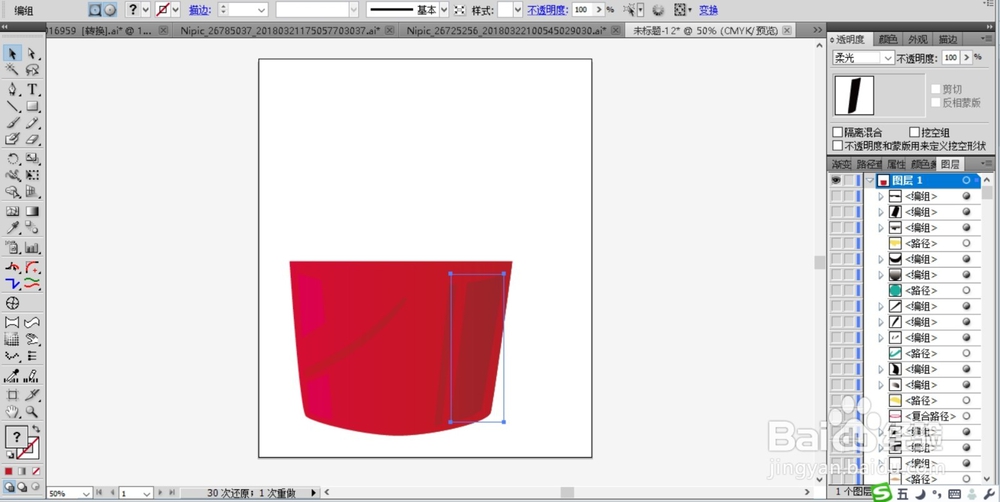Pick the Zoom magnifier tool
Screen dimensions: 1000x502
(33, 412)
